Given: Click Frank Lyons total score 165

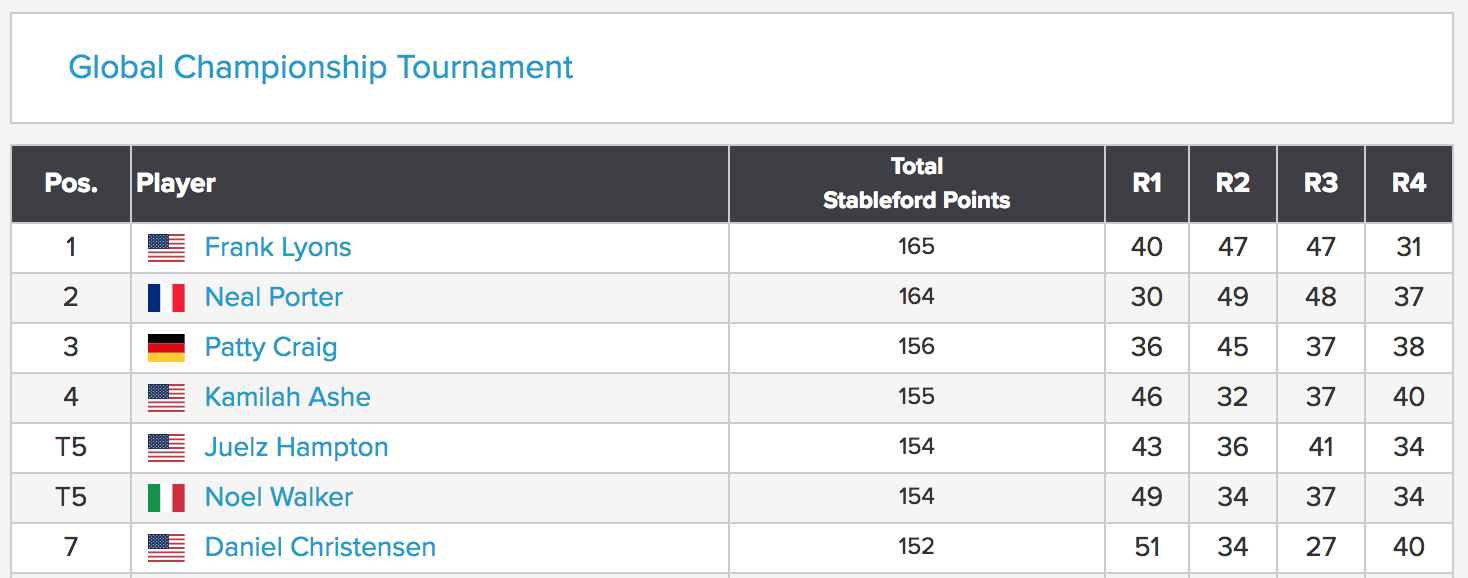Looking at the screenshot, I should coord(917,247).
